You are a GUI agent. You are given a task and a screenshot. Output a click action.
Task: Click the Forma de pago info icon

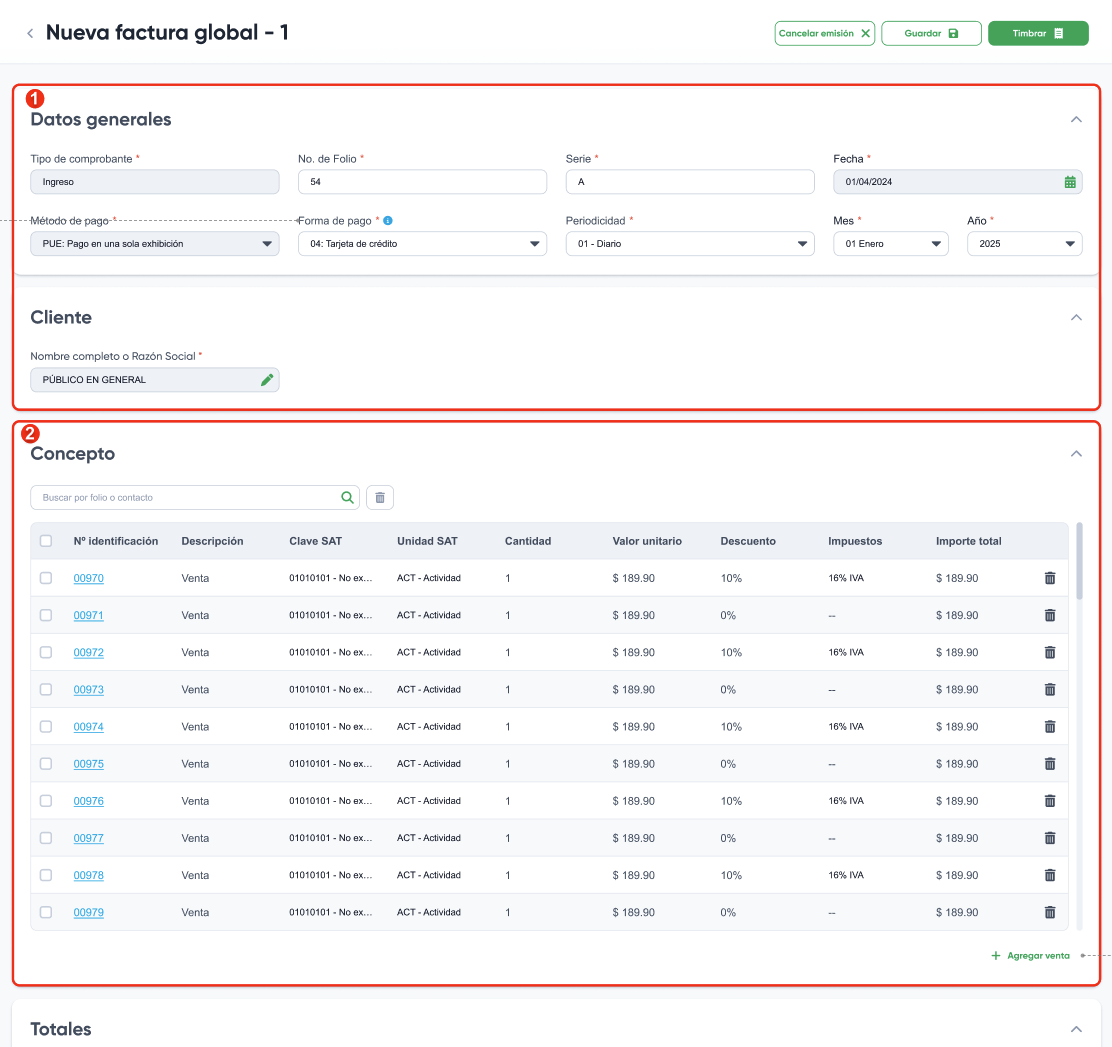pyautogui.click(x=388, y=221)
